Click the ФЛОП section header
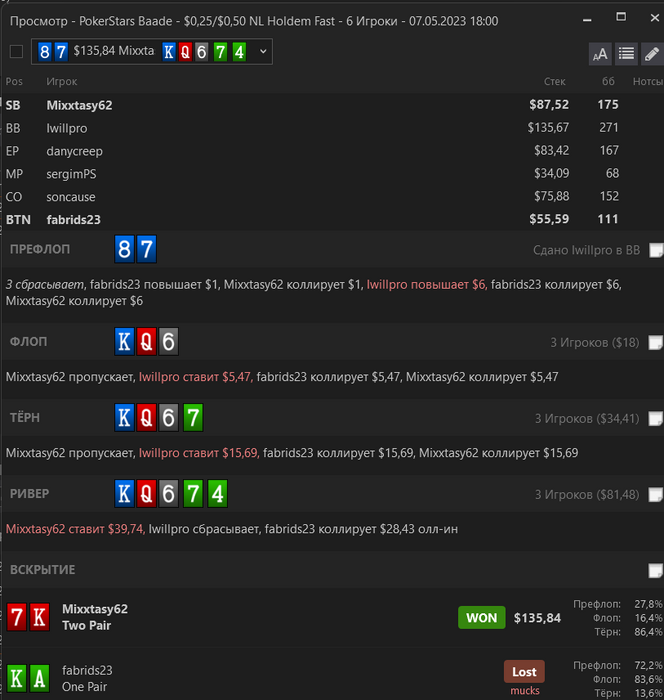This screenshot has height=700, width=664. pos(28,342)
